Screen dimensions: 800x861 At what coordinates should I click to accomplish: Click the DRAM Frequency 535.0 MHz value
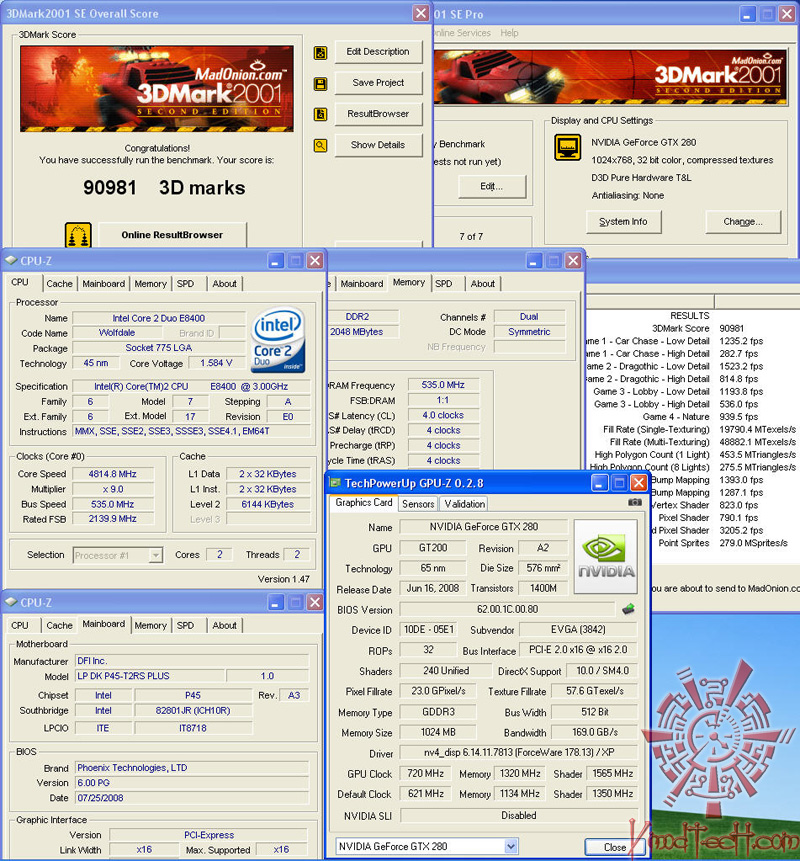(443, 385)
